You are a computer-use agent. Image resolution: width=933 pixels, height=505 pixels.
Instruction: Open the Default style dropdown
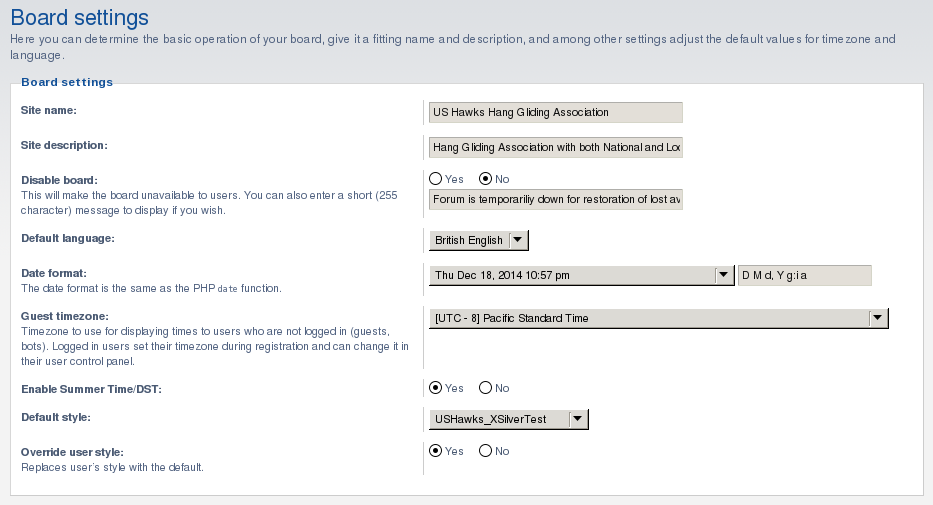coord(509,419)
